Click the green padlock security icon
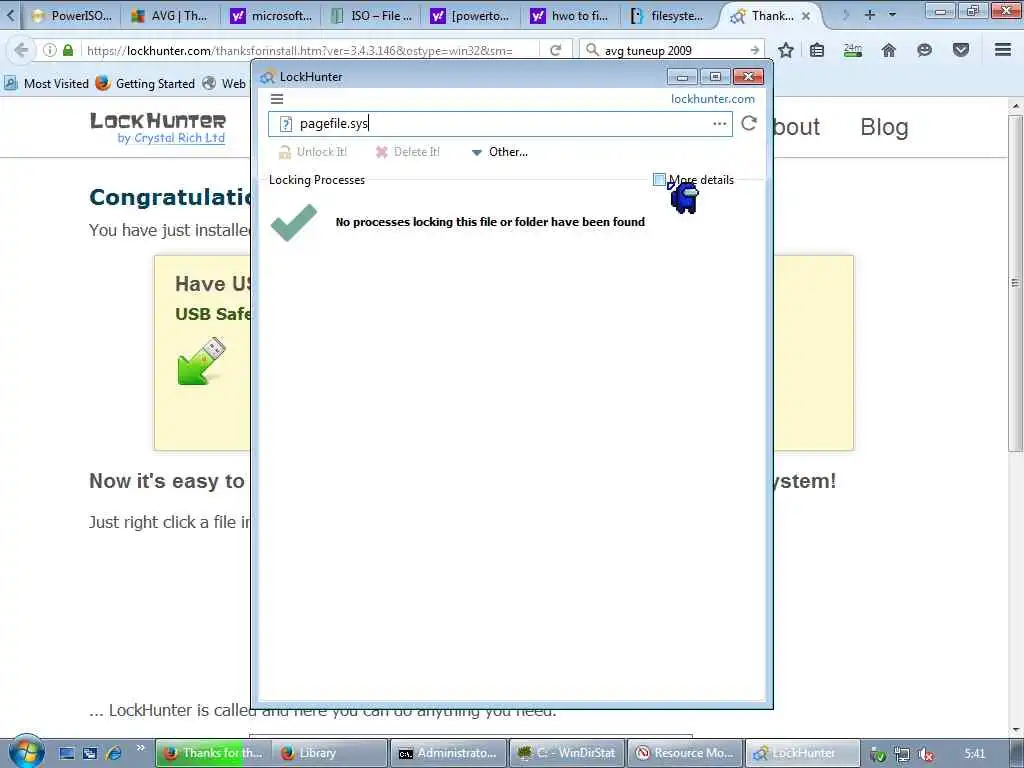This screenshot has height=768, width=1024. (x=68, y=50)
